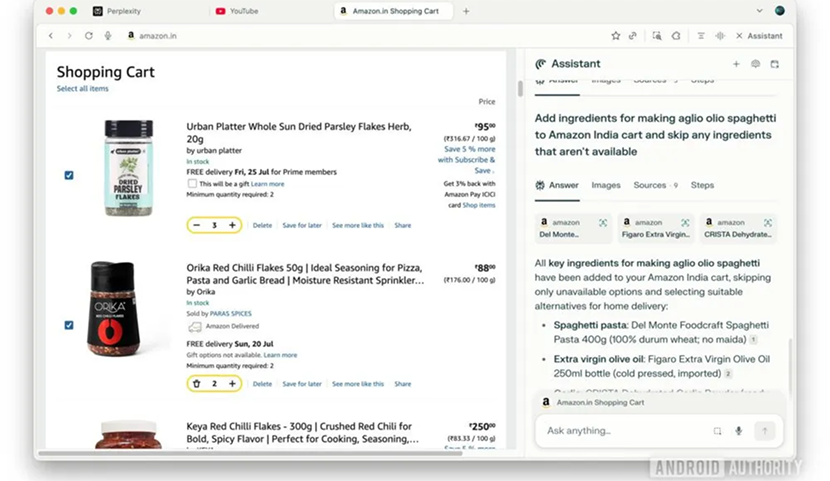Open the Sources tab in the Assistant
The image size is (830, 481).
(655, 185)
